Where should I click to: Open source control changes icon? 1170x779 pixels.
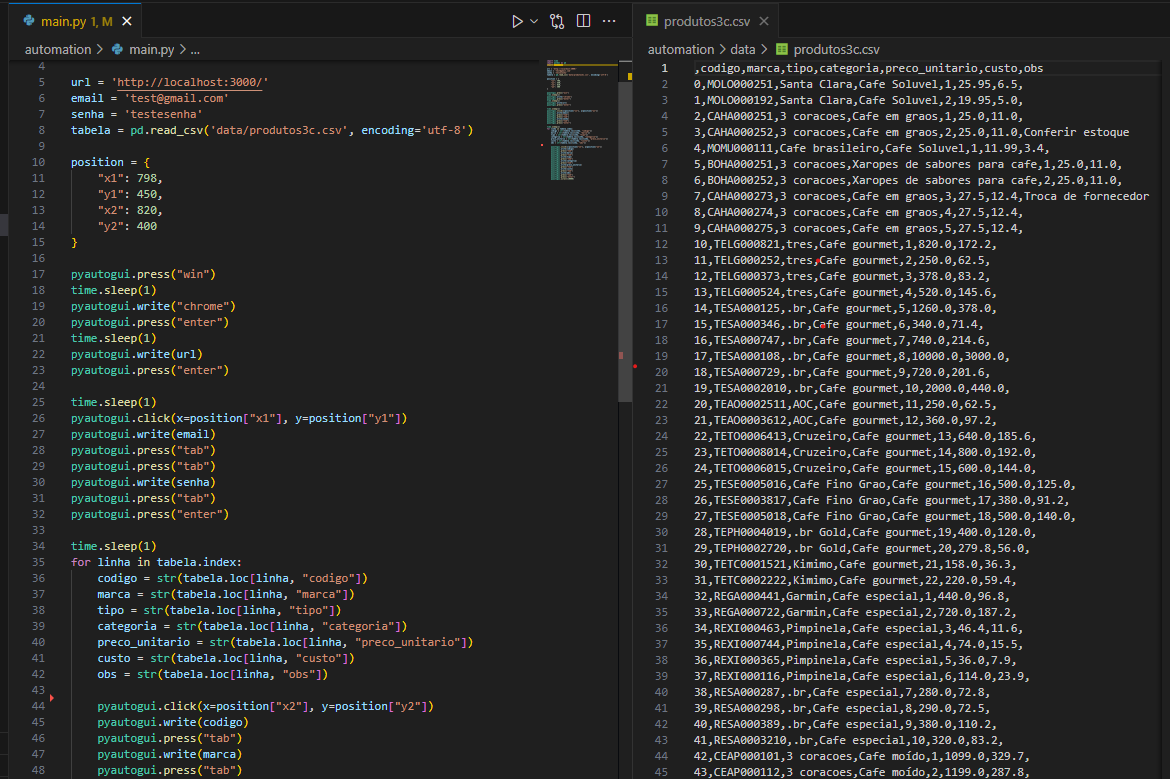[557, 22]
